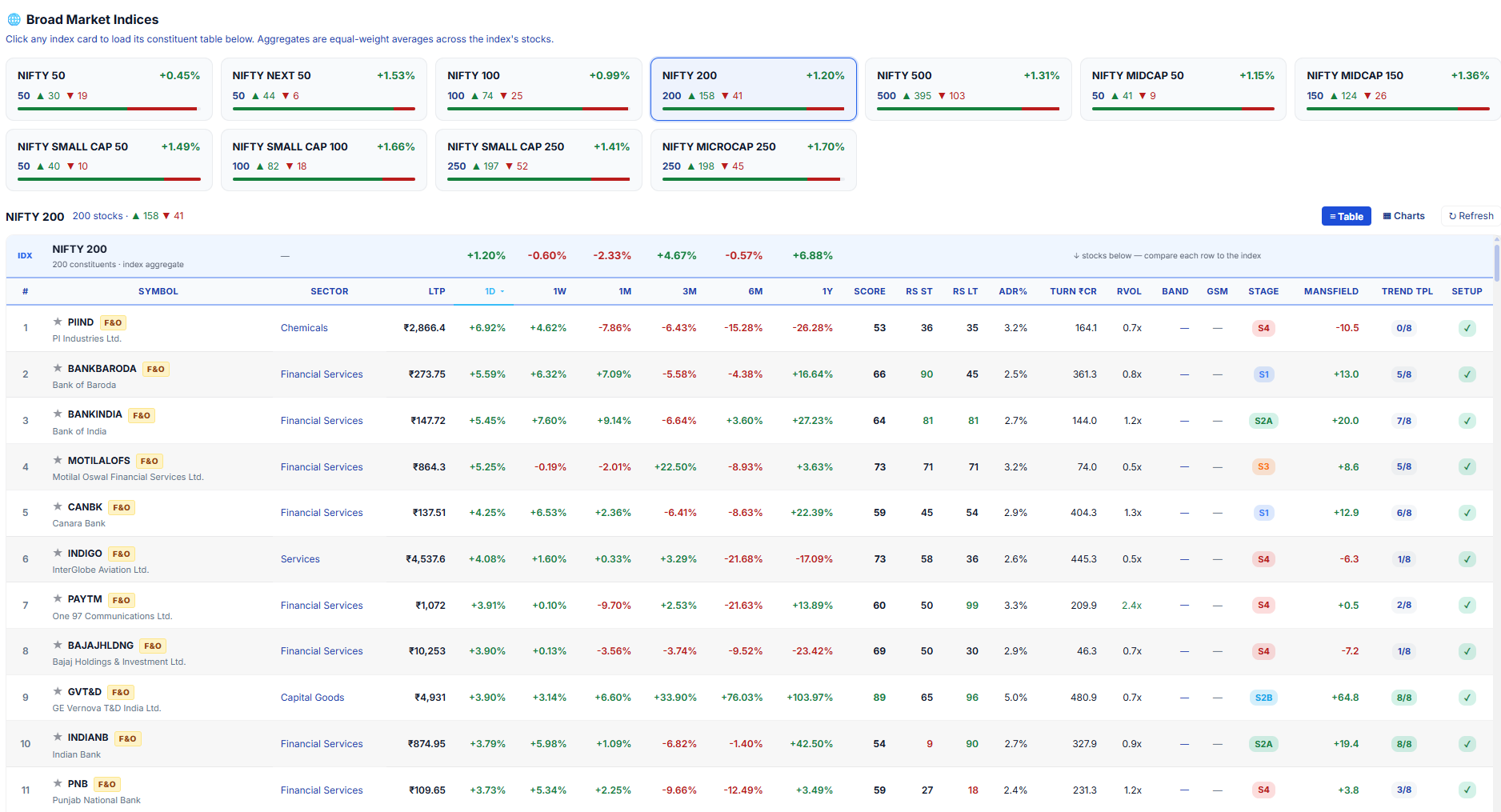Click the star beside MOTILALOFS
This screenshot has width=1501, height=812.
click(58, 460)
